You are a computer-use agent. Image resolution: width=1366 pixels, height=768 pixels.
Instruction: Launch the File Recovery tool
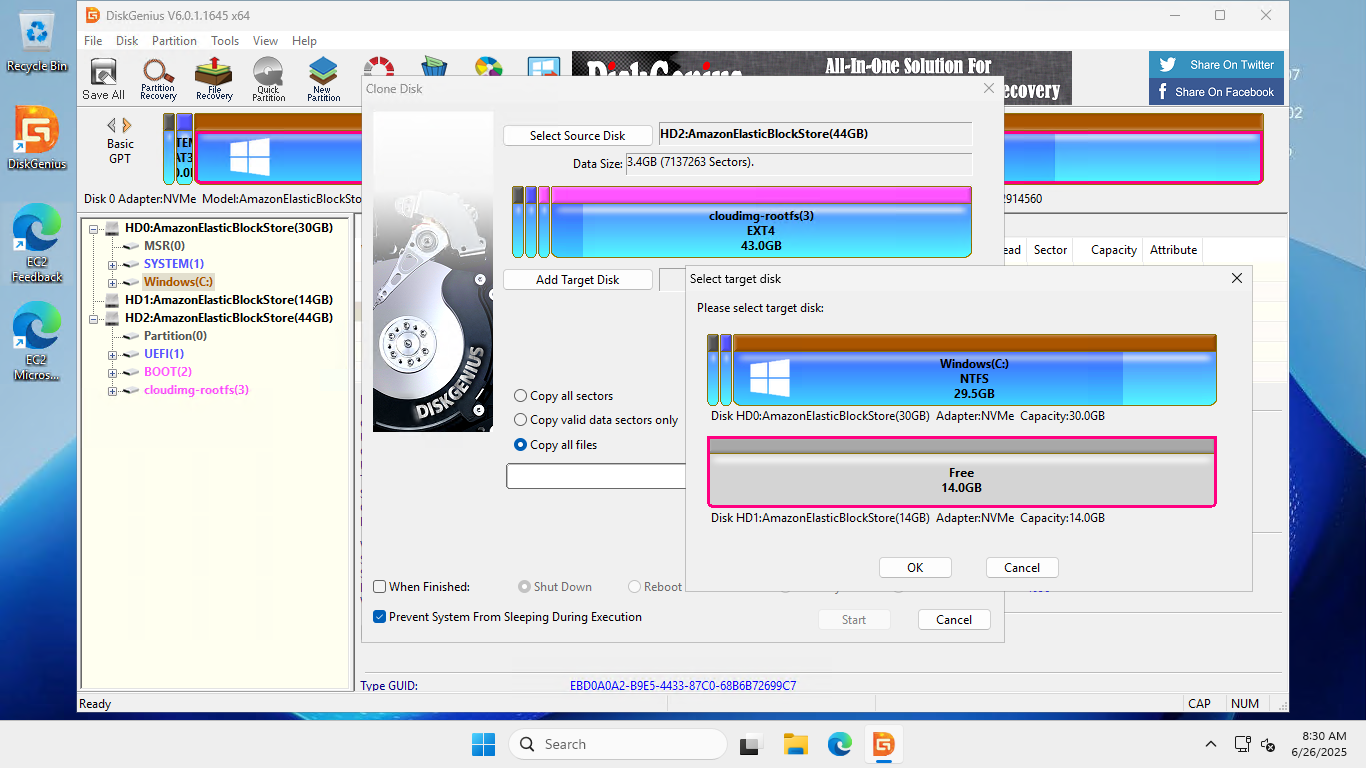click(x=214, y=79)
